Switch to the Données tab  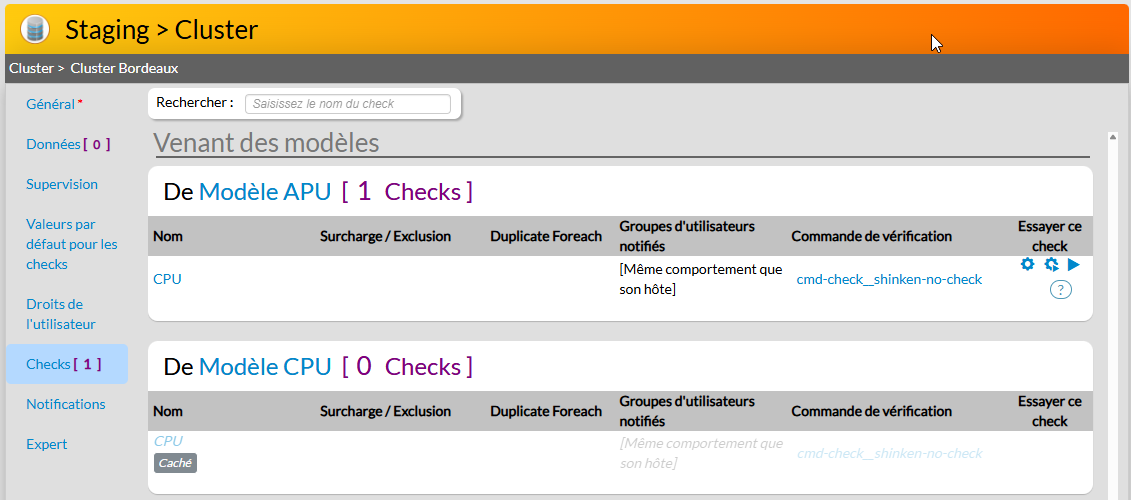(x=53, y=144)
